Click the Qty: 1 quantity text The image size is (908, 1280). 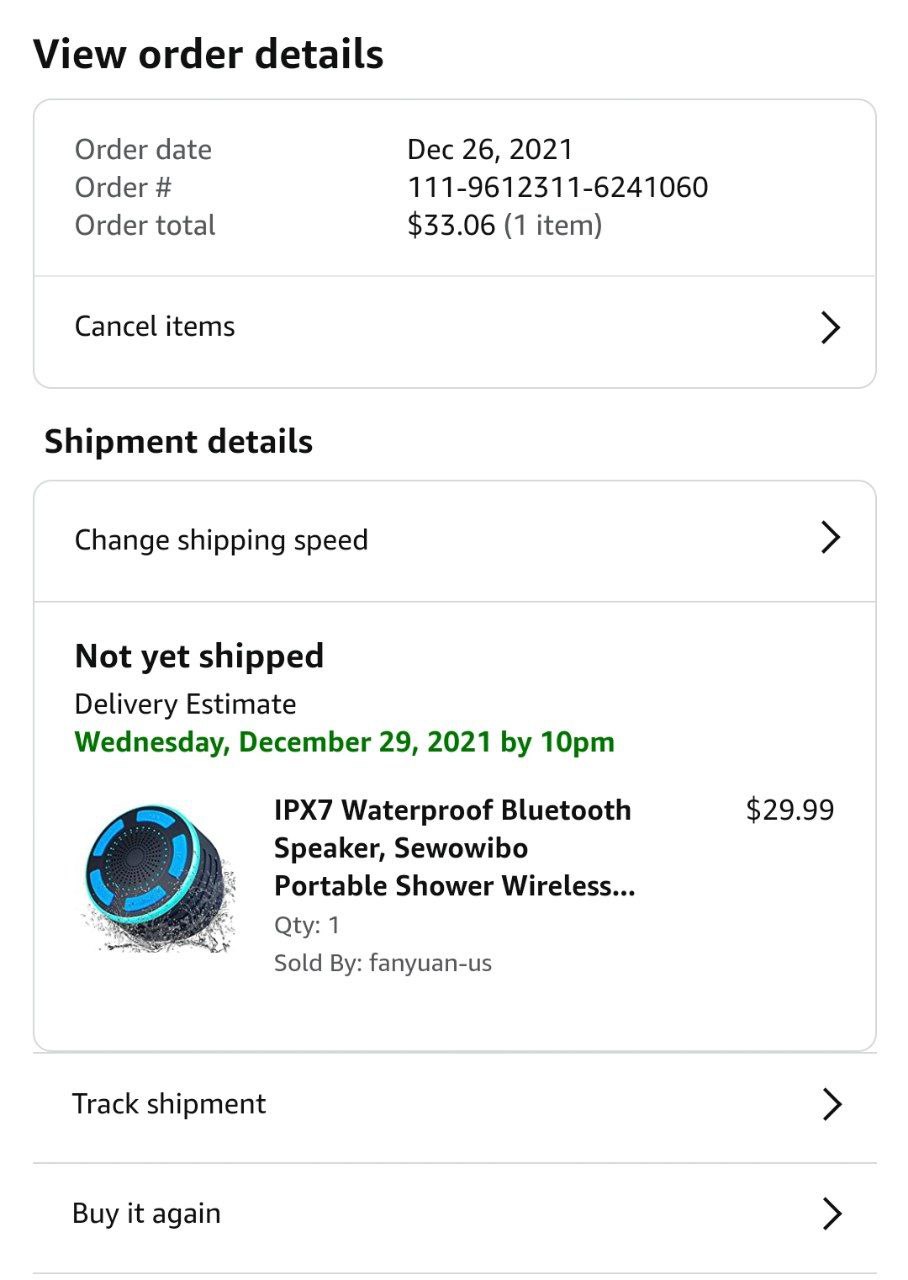click(306, 925)
